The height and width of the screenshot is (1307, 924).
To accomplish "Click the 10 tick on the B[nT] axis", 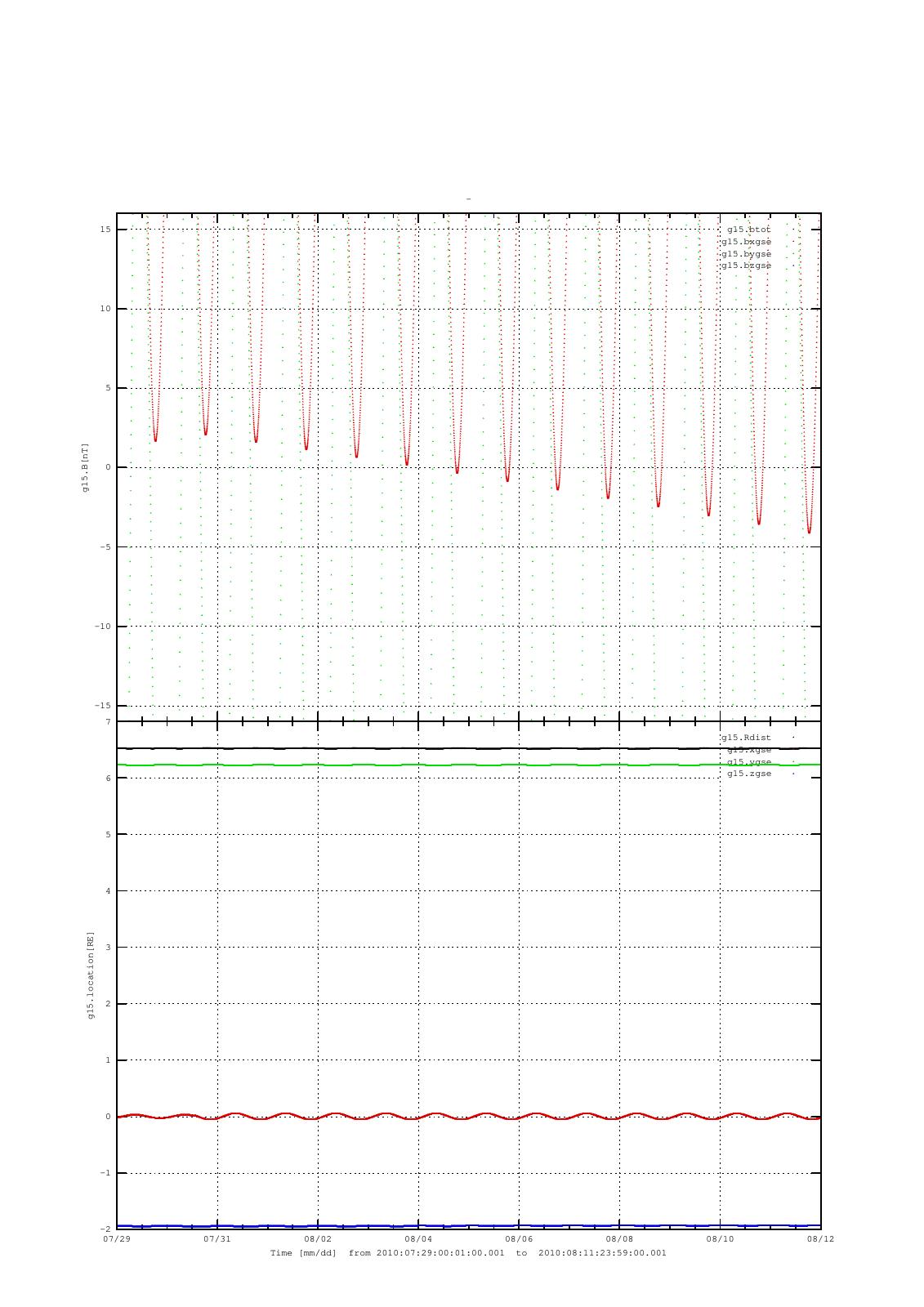I will tap(106, 309).
